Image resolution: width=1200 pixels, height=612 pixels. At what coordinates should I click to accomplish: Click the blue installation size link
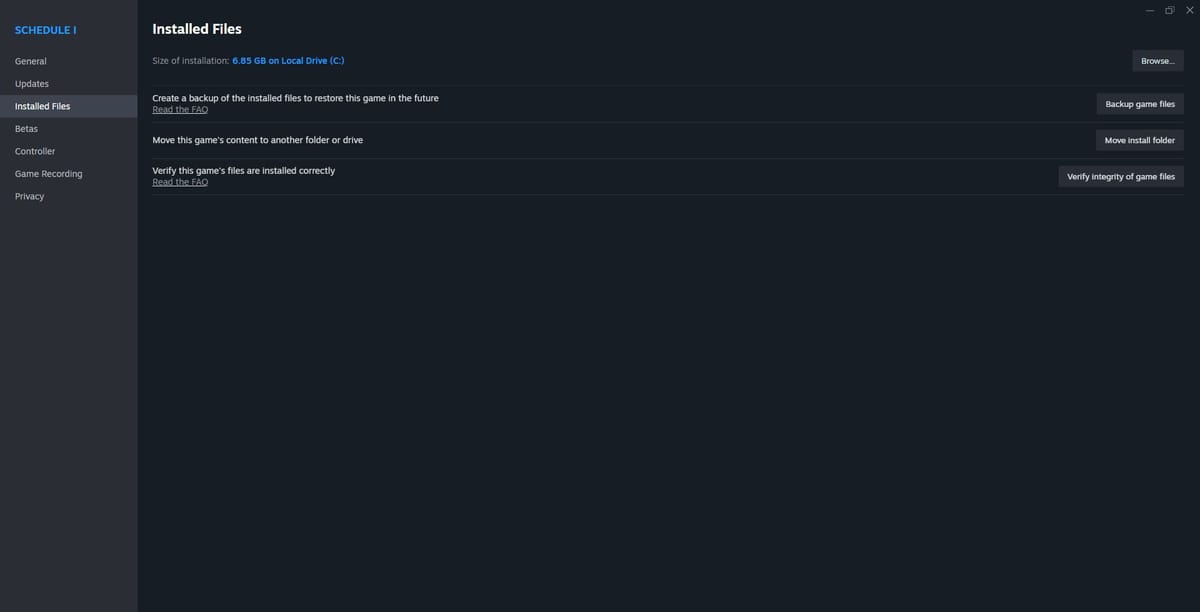[288, 60]
